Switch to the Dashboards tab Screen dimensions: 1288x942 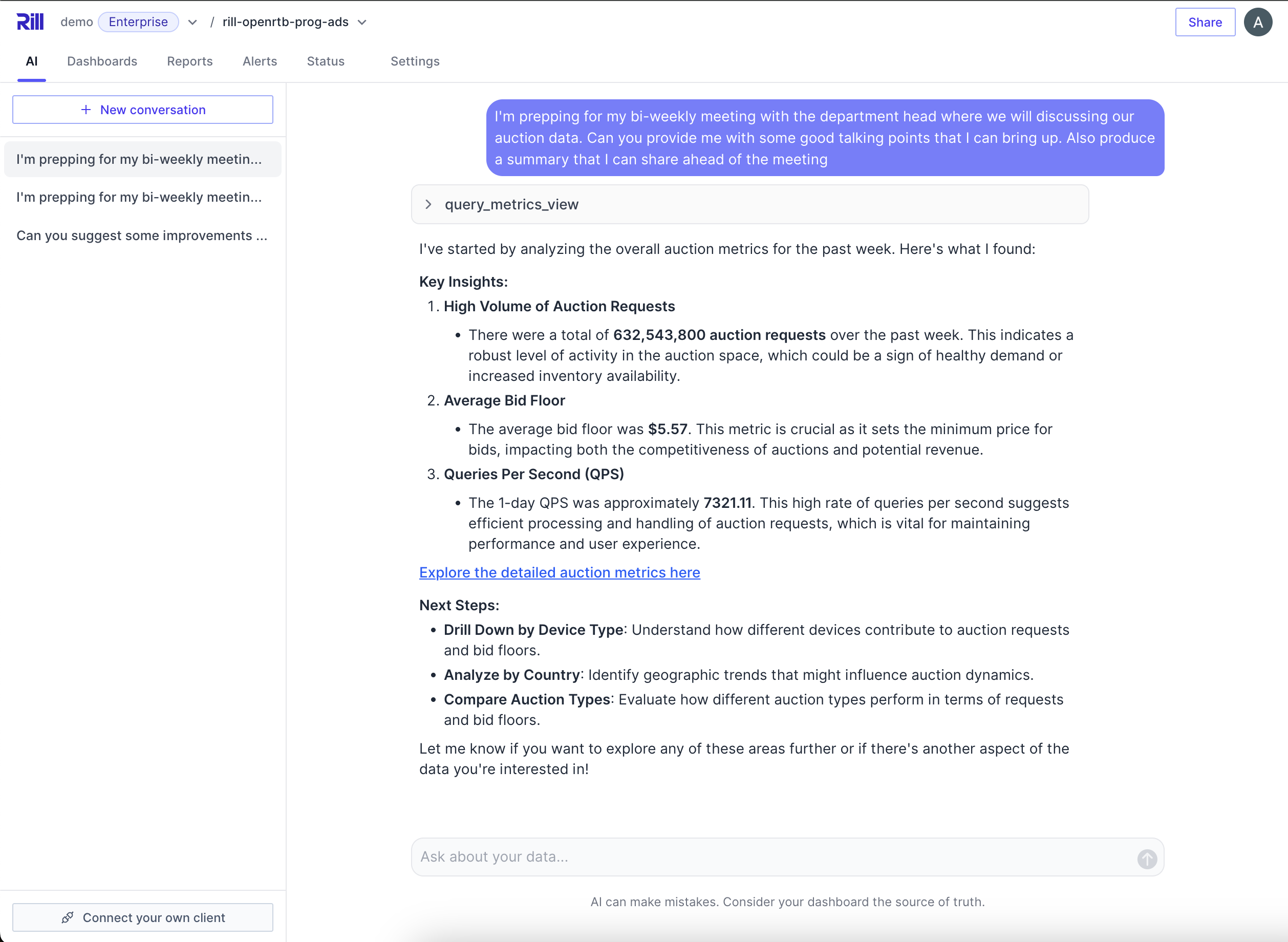pos(102,61)
